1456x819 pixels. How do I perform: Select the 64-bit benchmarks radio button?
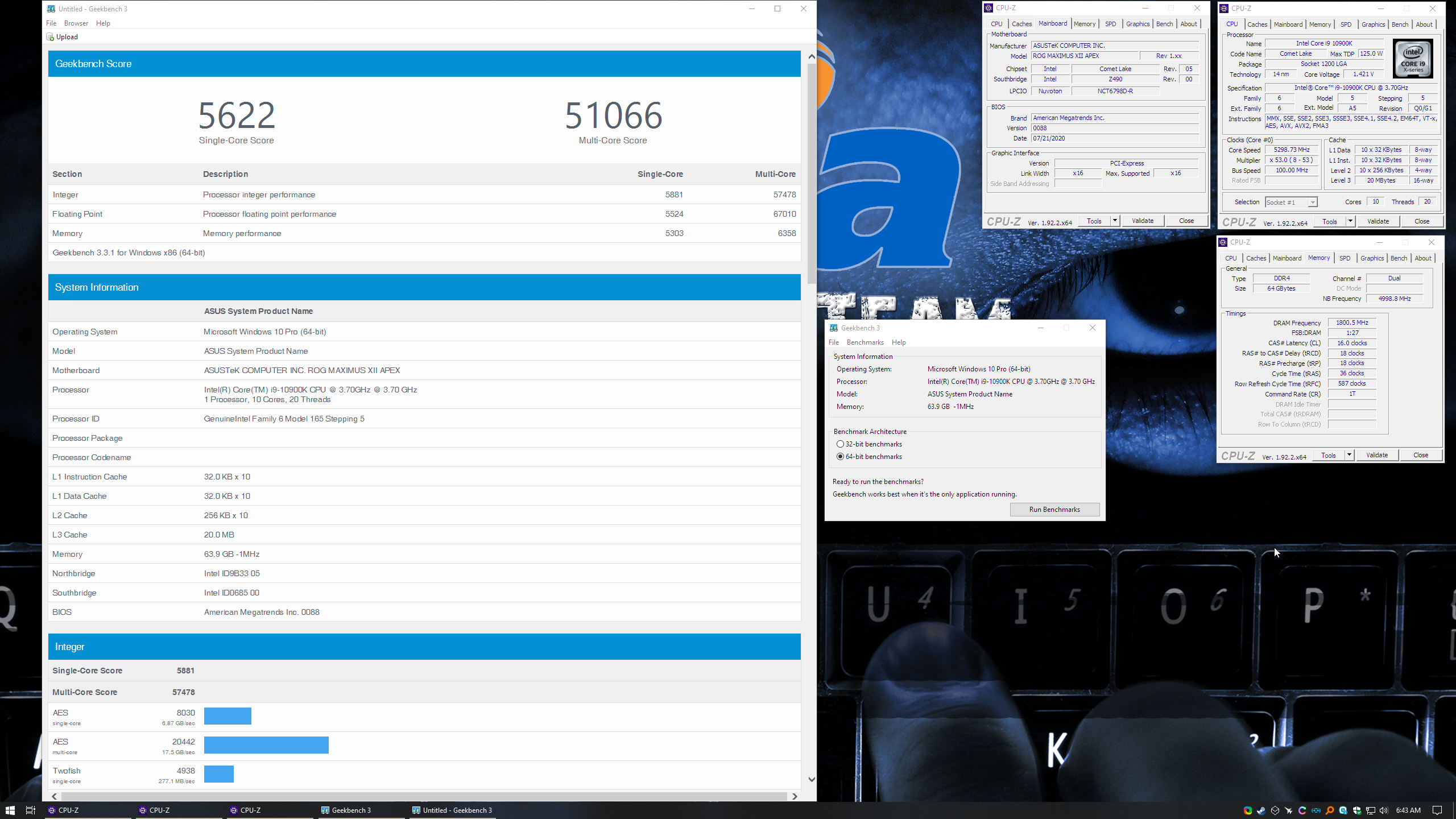coord(840,457)
